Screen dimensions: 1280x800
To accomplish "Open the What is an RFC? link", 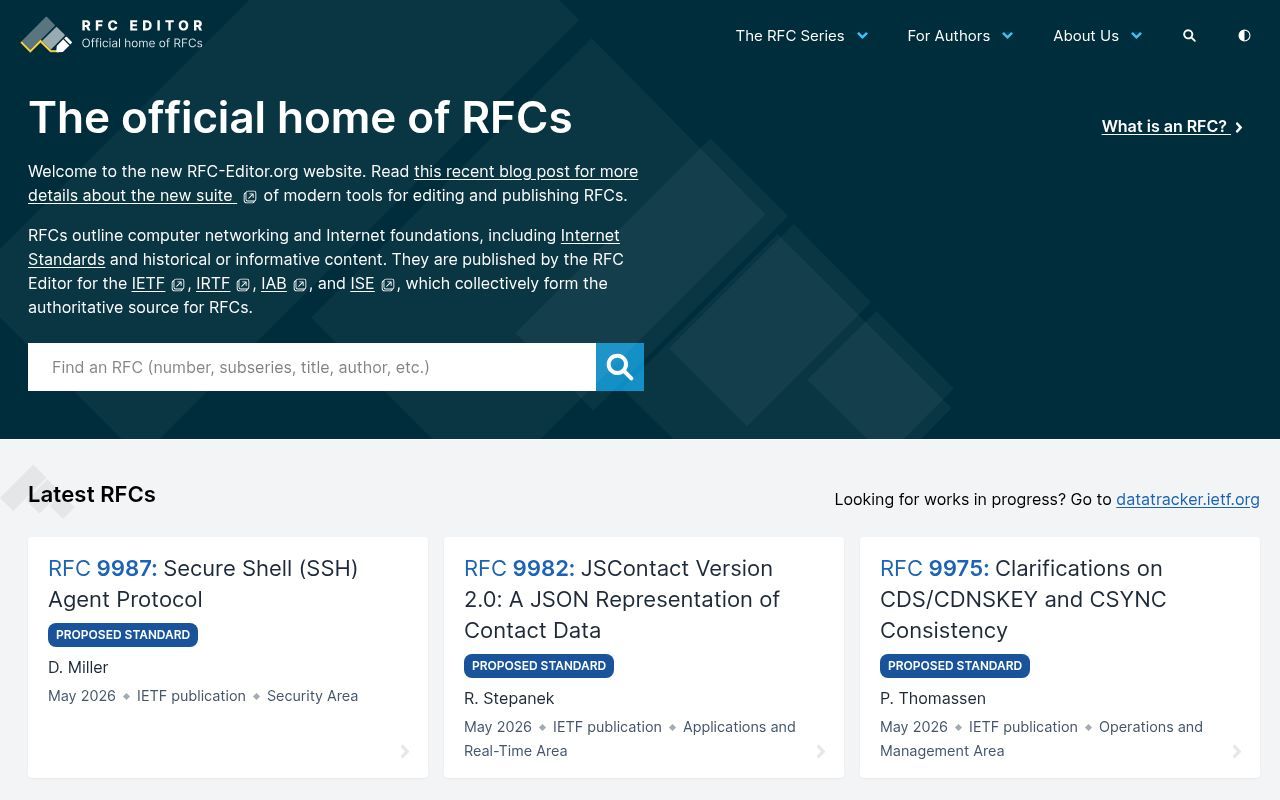I will pyautogui.click(x=1164, y=126).
